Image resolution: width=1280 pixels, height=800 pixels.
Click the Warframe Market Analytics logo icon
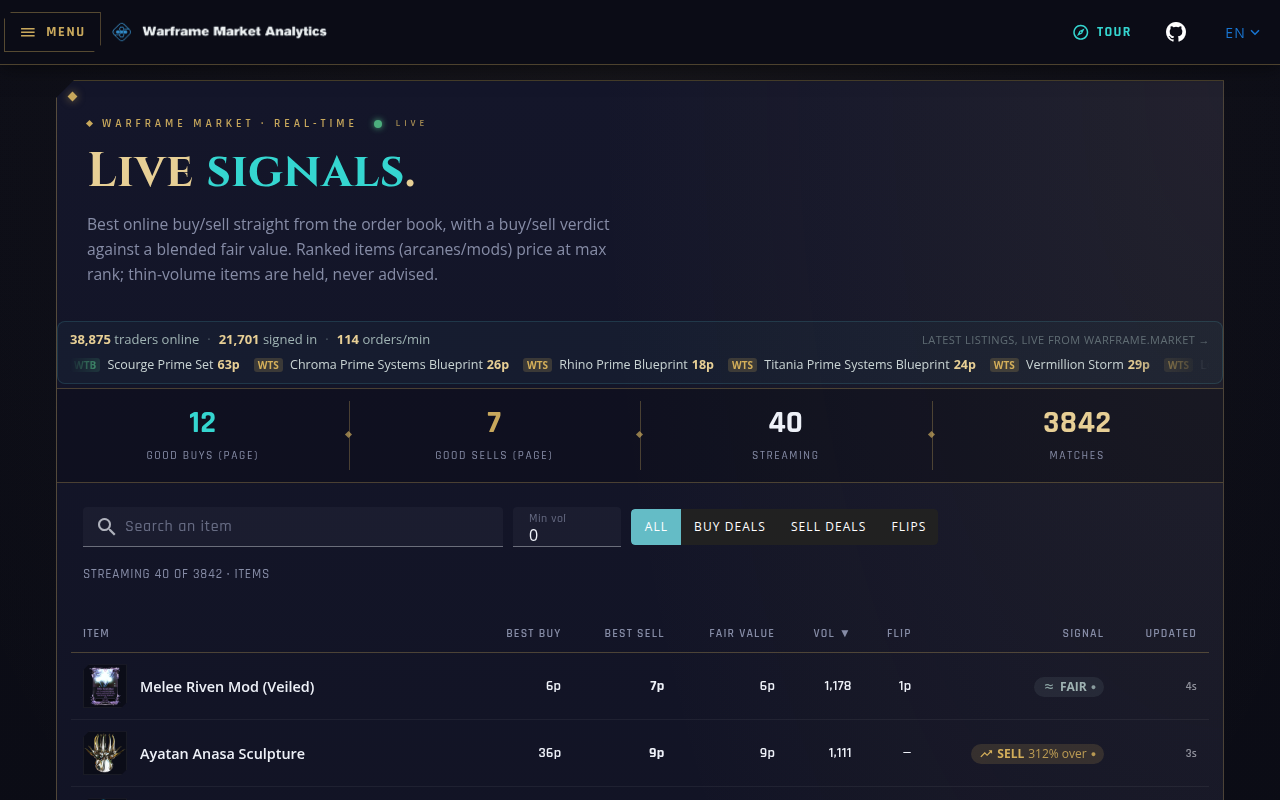coord(122,32)
